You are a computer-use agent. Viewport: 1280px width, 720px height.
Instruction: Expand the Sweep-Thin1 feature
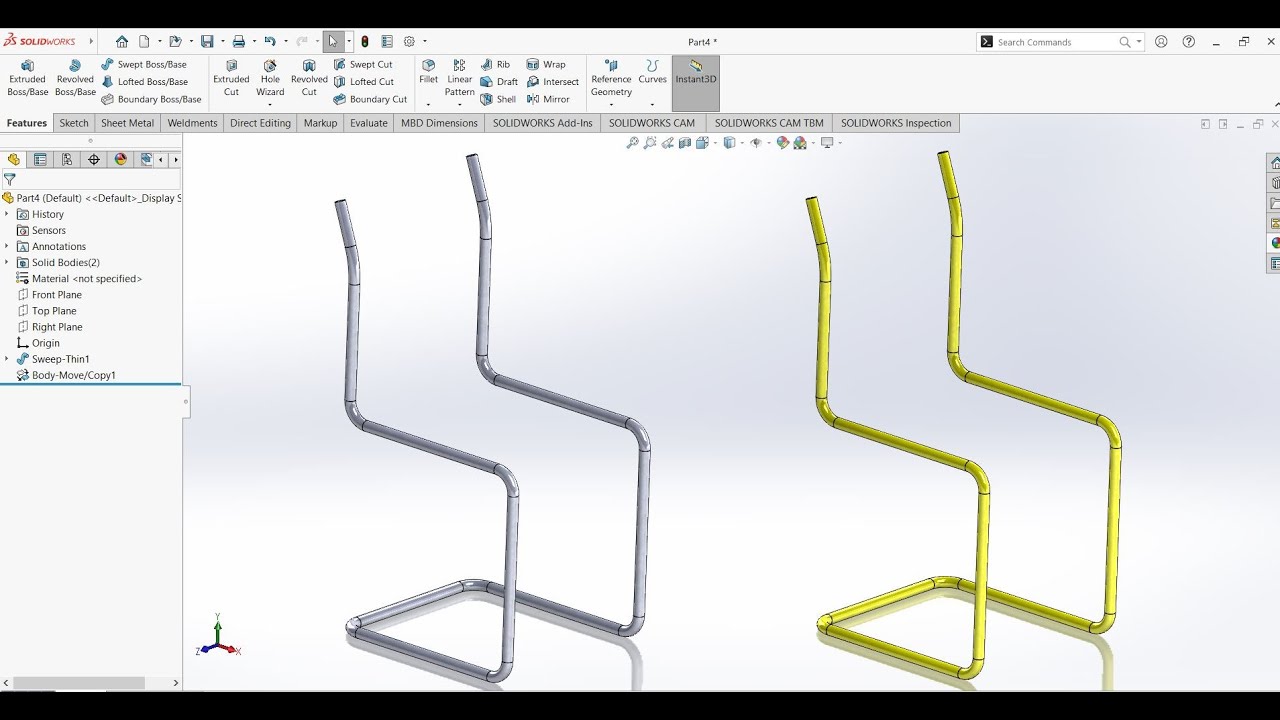click(x=7, y=359)
